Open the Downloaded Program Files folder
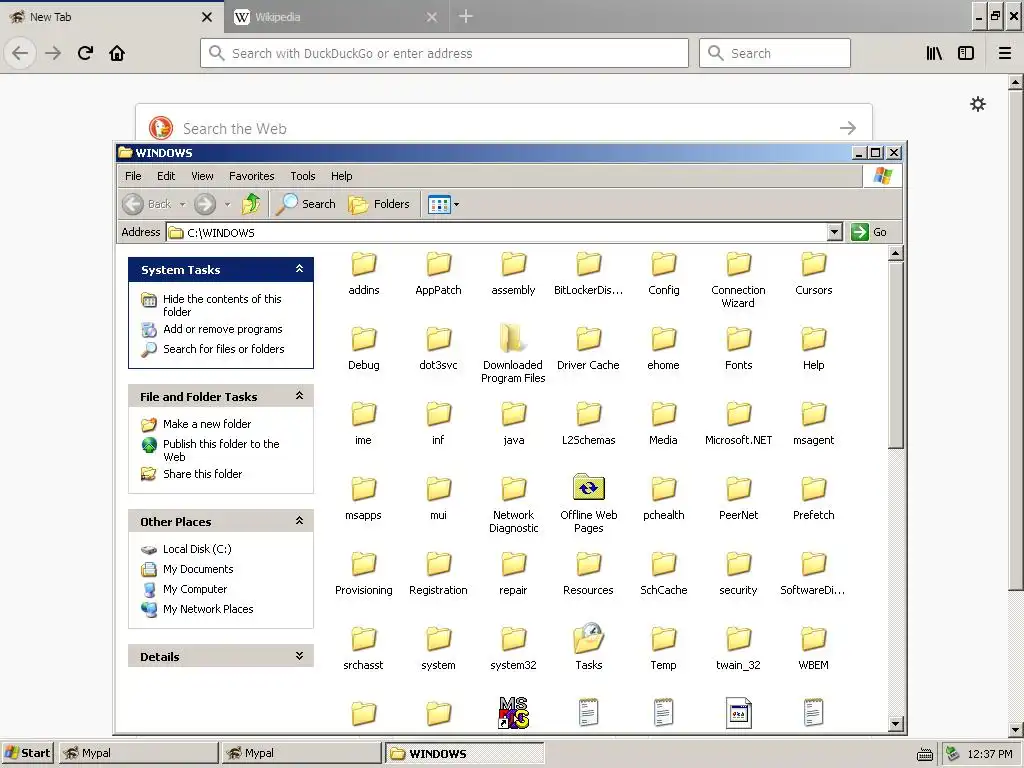 click(x=513, y=353)
